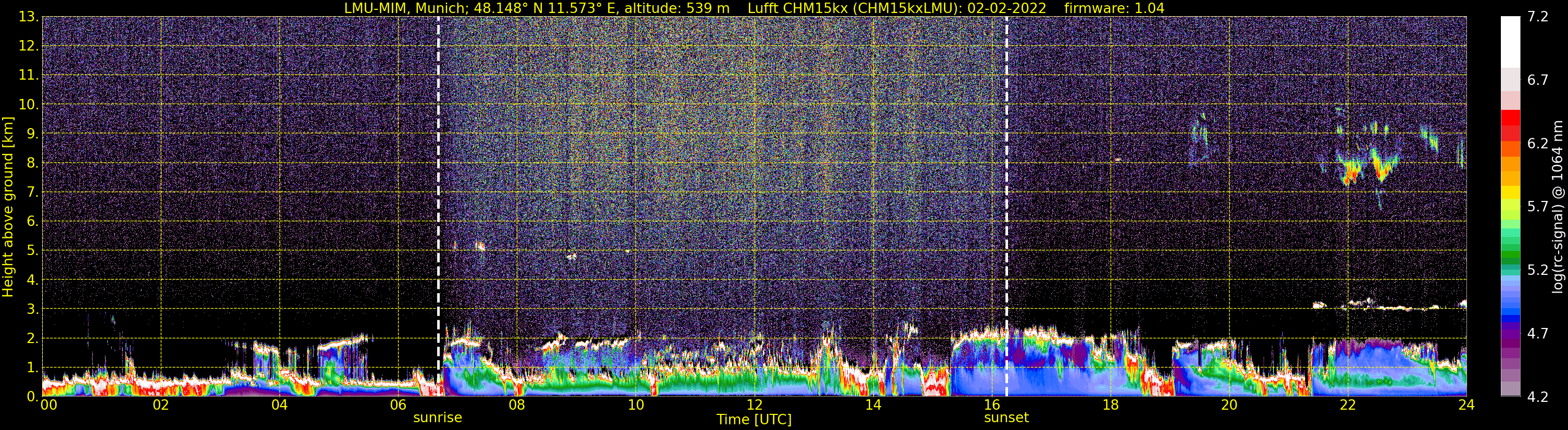The width and height of the screenshot is (1568, 430).
Task: Click the '7.2' colorbar tick value
Action: 1538,17
